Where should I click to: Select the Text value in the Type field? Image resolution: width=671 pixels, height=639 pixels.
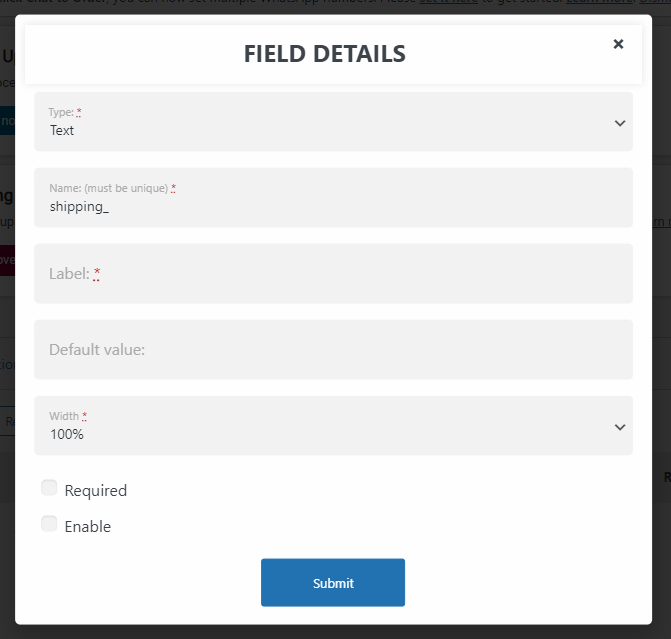[62, 130]
